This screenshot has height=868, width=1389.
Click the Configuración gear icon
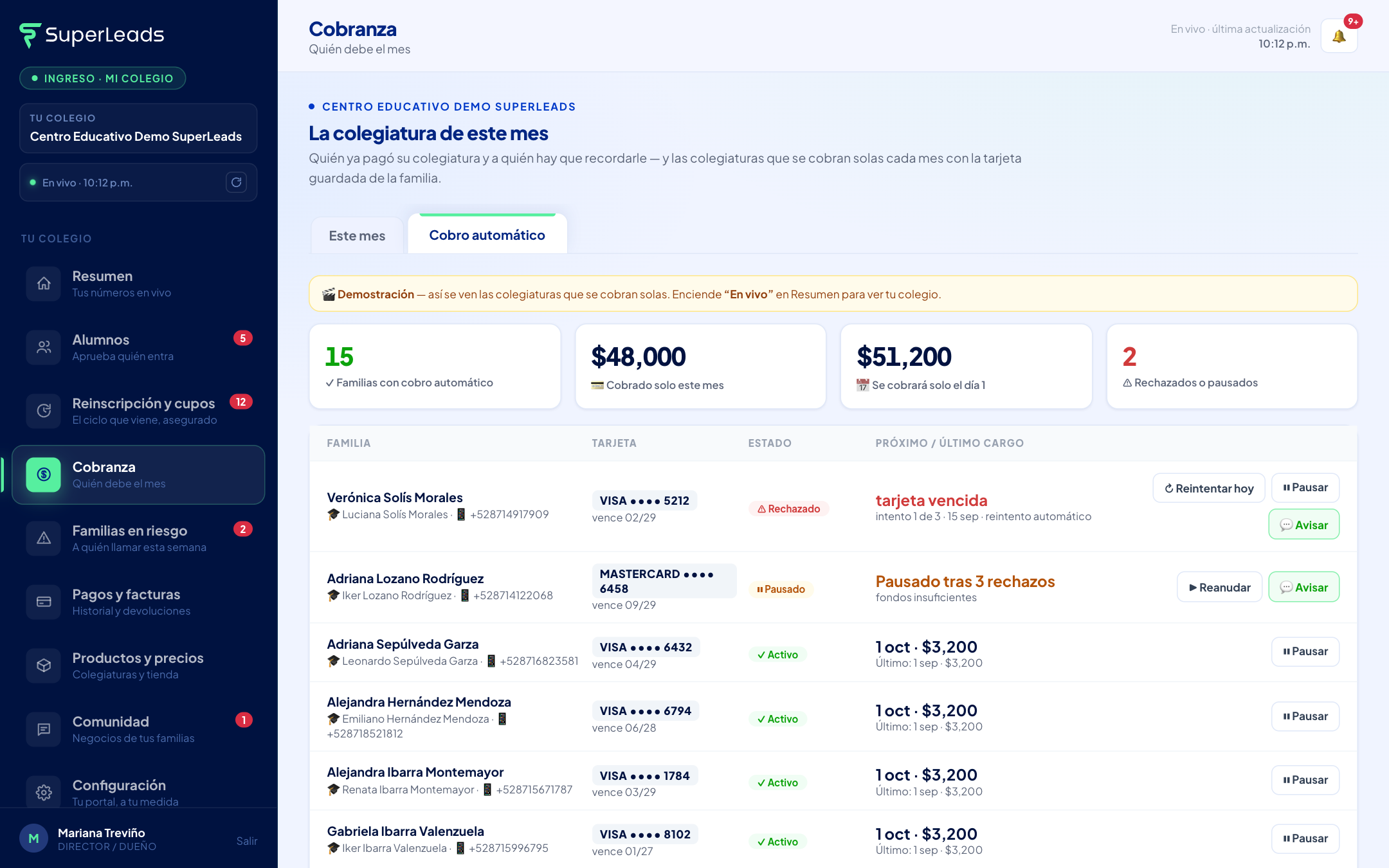(x=44, y=793)
